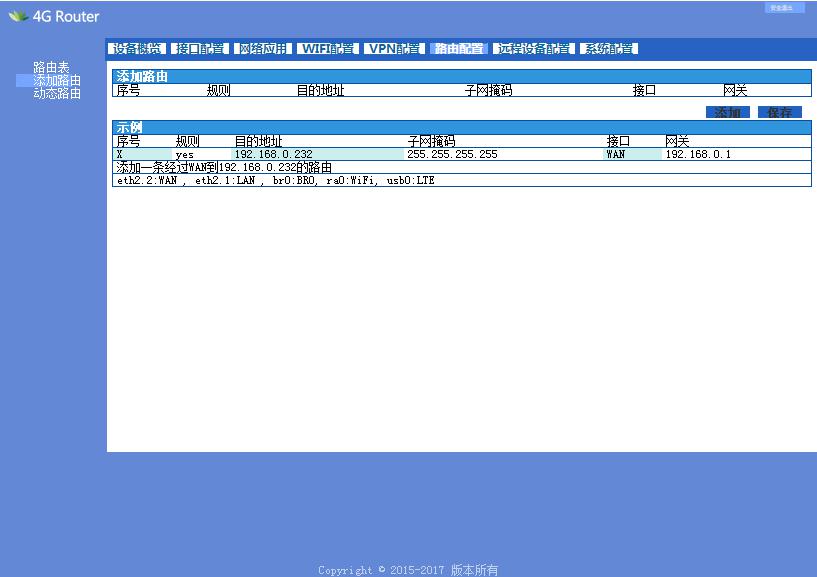Viewport: 817px width, 577px height.
Task: Open 路由表 in the sidebar
Action: [x=51, y=67]
